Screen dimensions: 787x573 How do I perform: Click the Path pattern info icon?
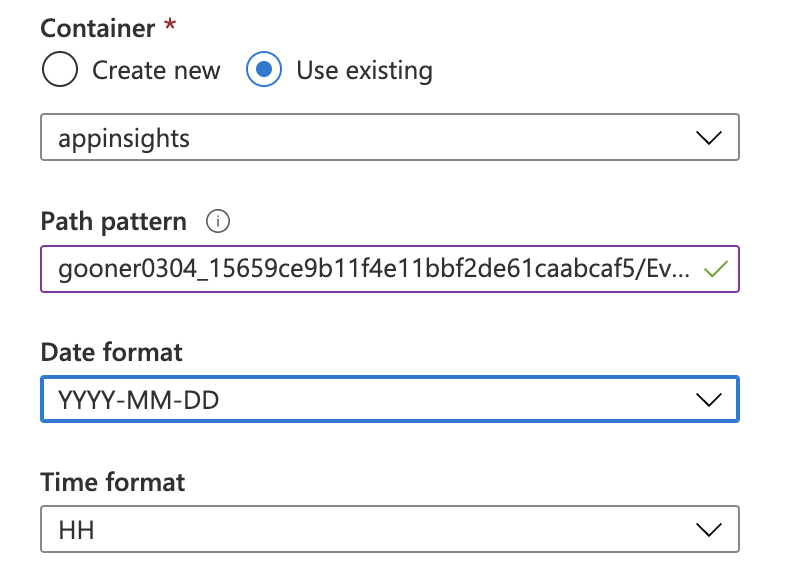pyautogui.click(x=217, y=221)
